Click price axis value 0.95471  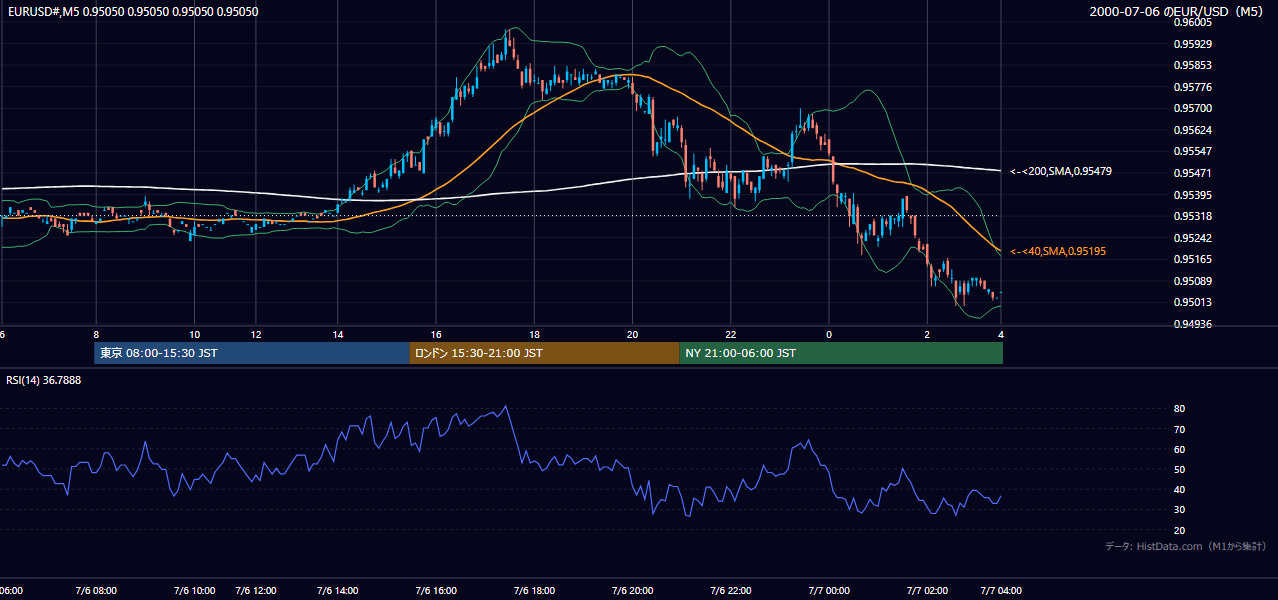coord(1192,174)
